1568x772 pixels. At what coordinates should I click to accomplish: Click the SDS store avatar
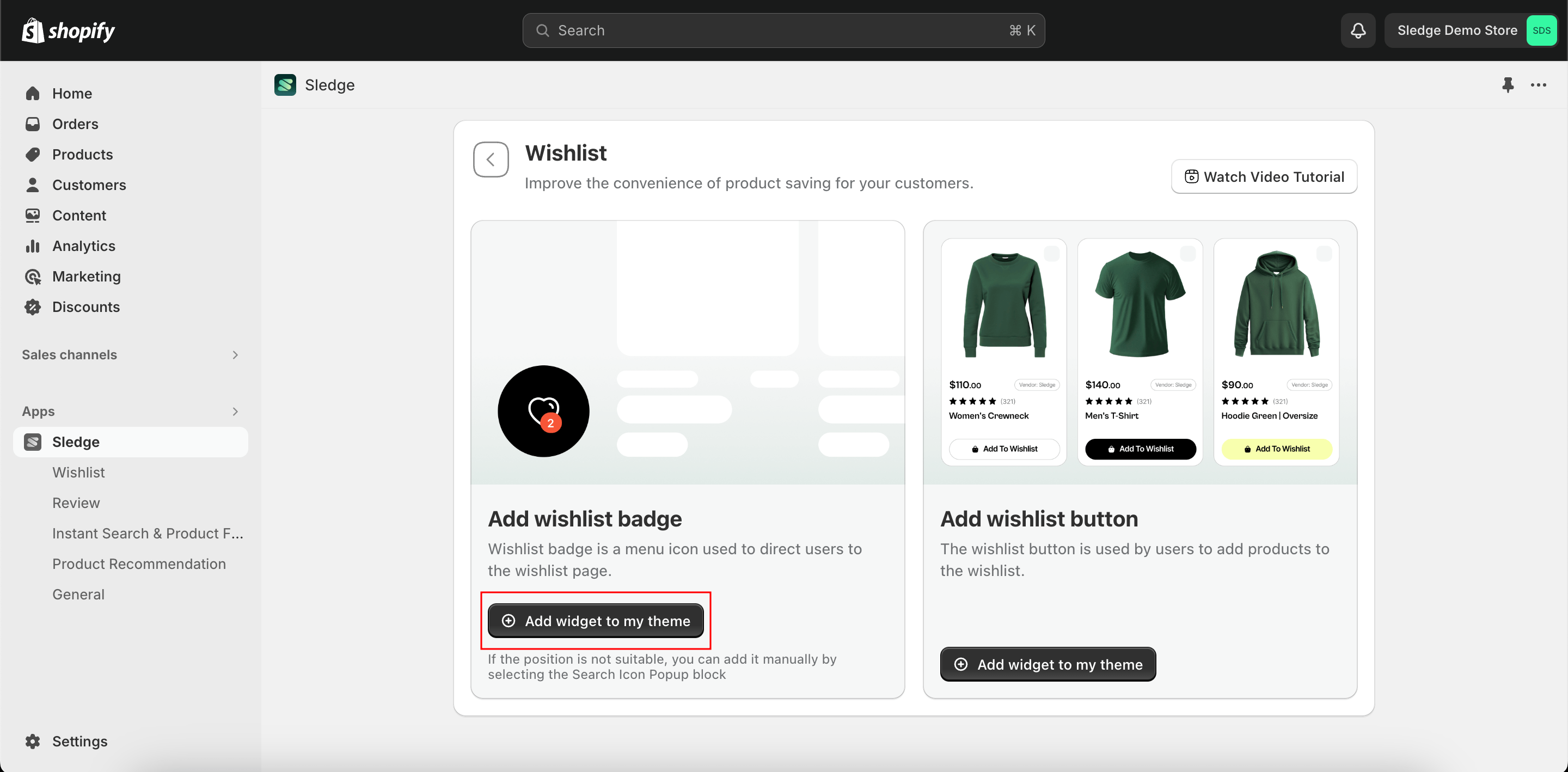pyautogui.click(x=1541, y=30)
